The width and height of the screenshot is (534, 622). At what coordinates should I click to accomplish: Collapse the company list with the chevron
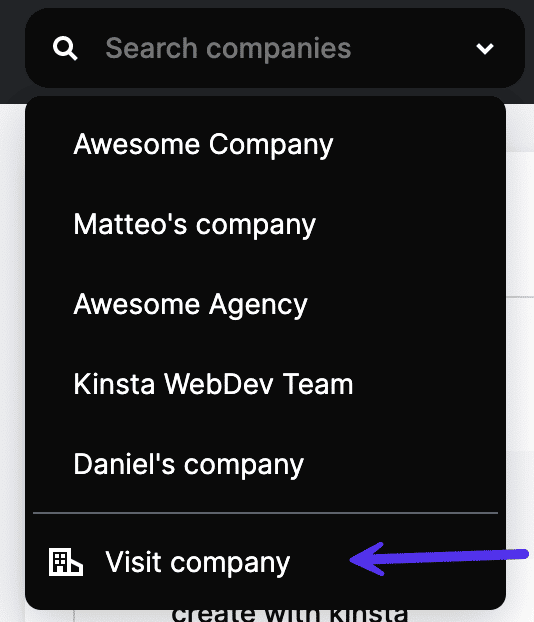(485, 49)
